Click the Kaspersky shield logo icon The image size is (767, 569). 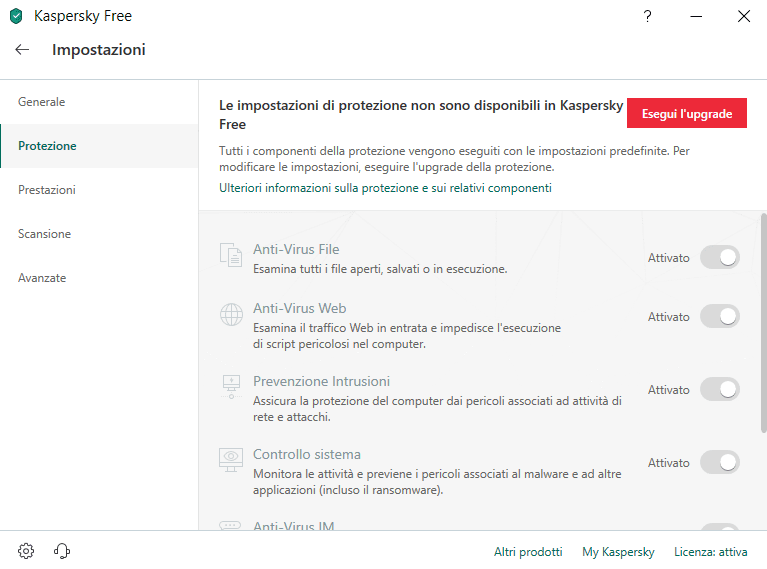(x=16, y=16)
